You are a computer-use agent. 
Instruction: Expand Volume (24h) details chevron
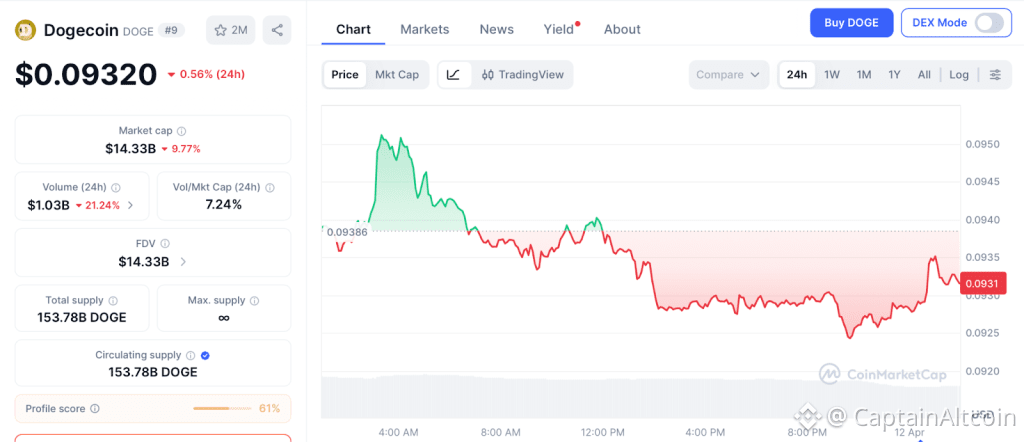(x=131, y=205)
